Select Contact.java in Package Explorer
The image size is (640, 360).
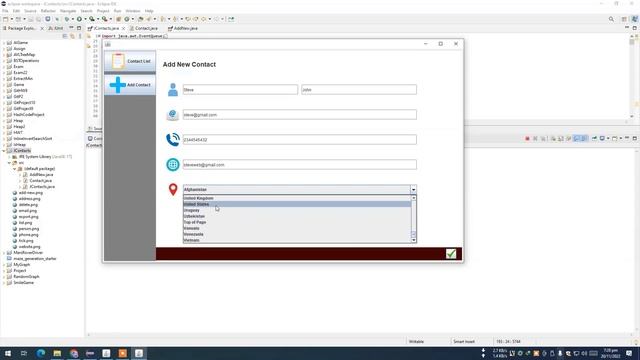(x=40, y=180)
